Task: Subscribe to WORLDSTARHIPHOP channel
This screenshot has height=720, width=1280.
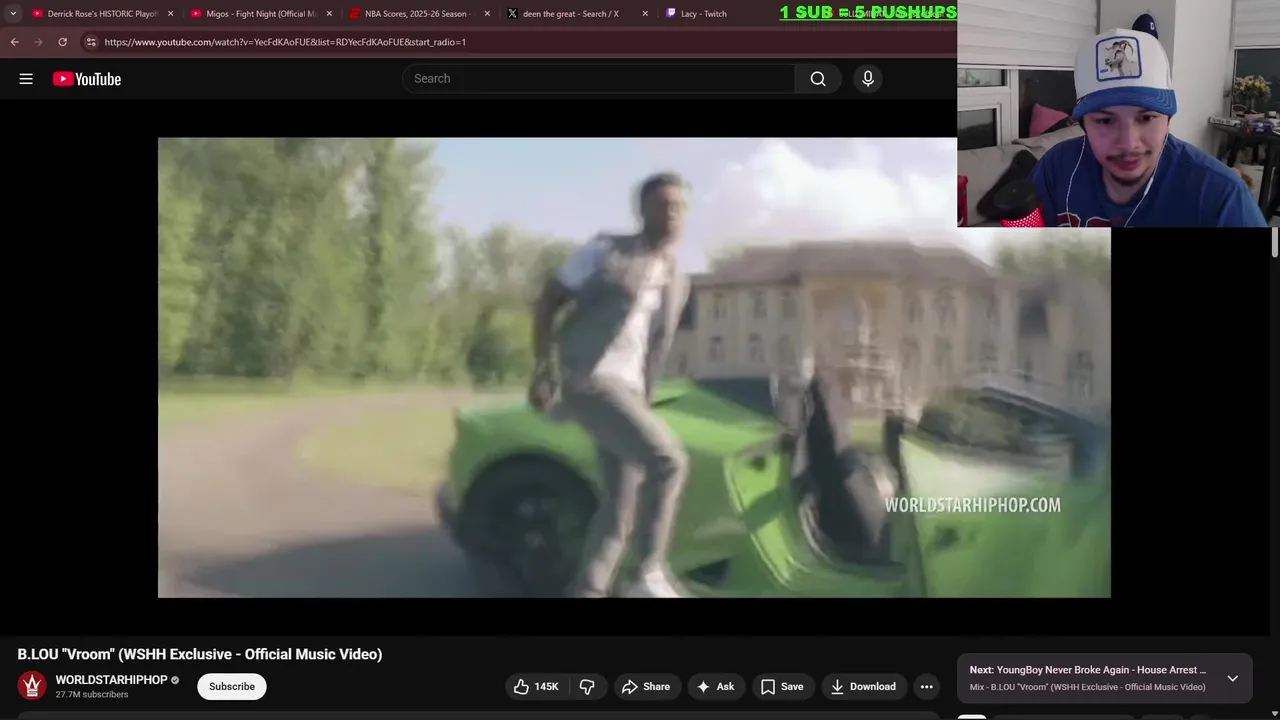Action: pos(232,686)
